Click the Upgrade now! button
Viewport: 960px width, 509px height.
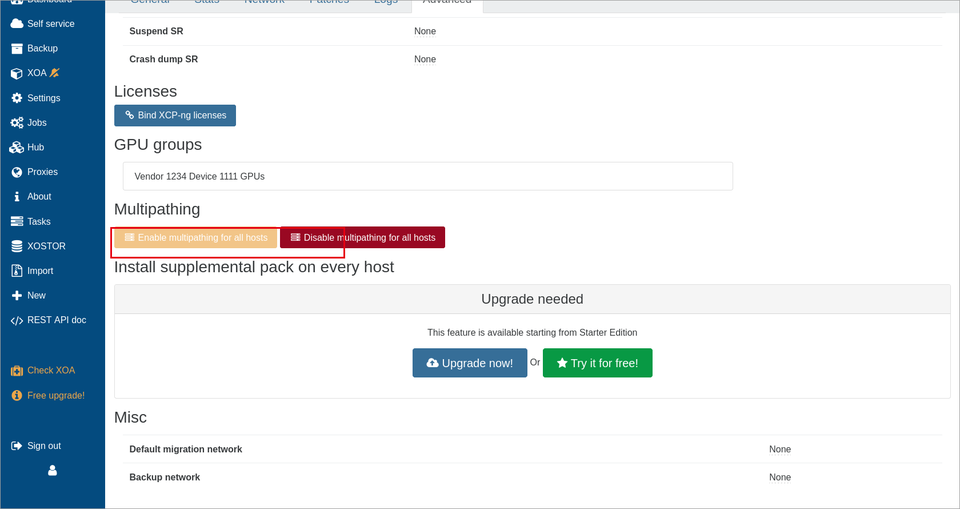(x=470, y=363)
